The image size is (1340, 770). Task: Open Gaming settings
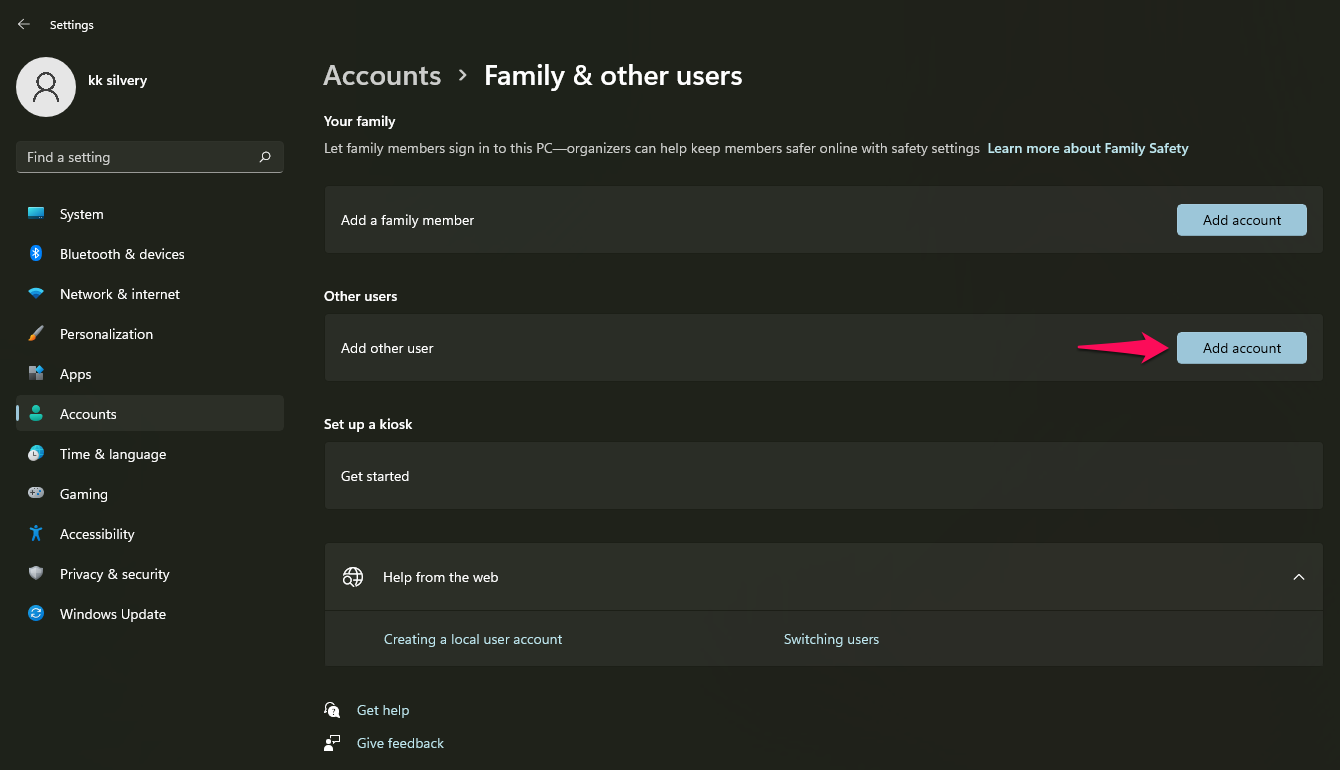click(81, 493)
